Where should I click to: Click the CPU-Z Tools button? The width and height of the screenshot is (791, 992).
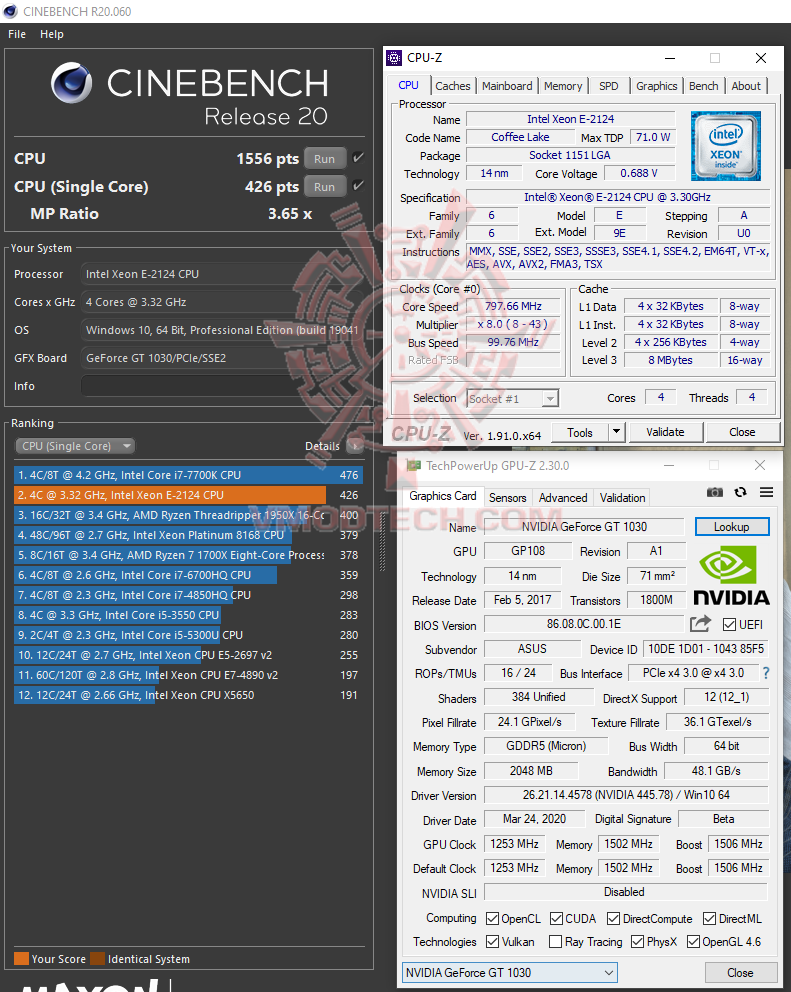click(x=580, y=432)
